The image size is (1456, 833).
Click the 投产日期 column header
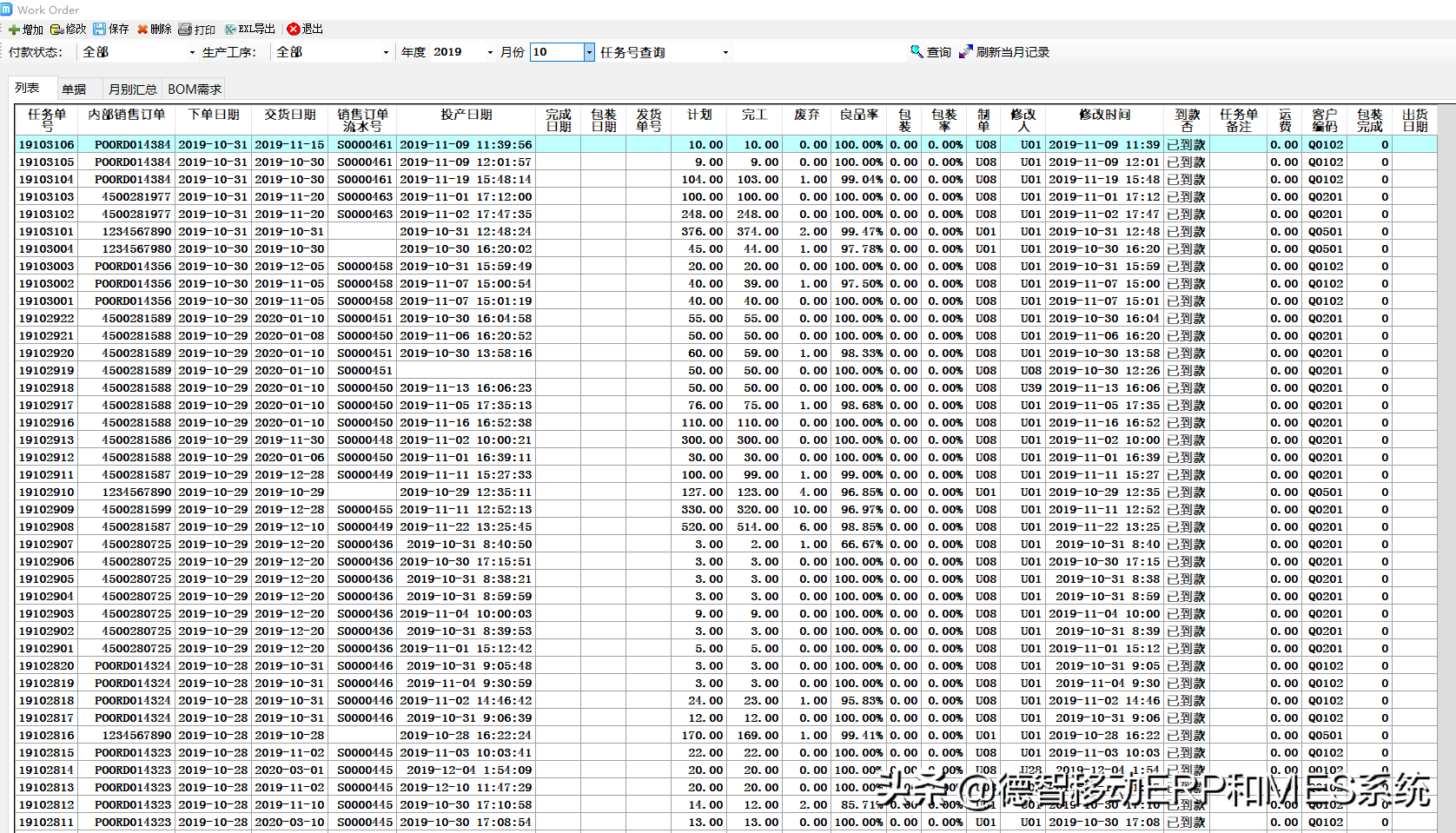click(467, 120)
